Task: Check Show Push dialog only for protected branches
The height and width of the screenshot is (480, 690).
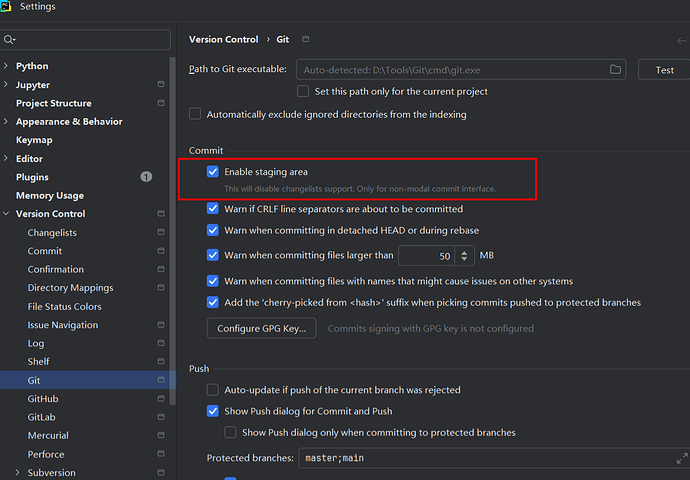Action: 230,432
